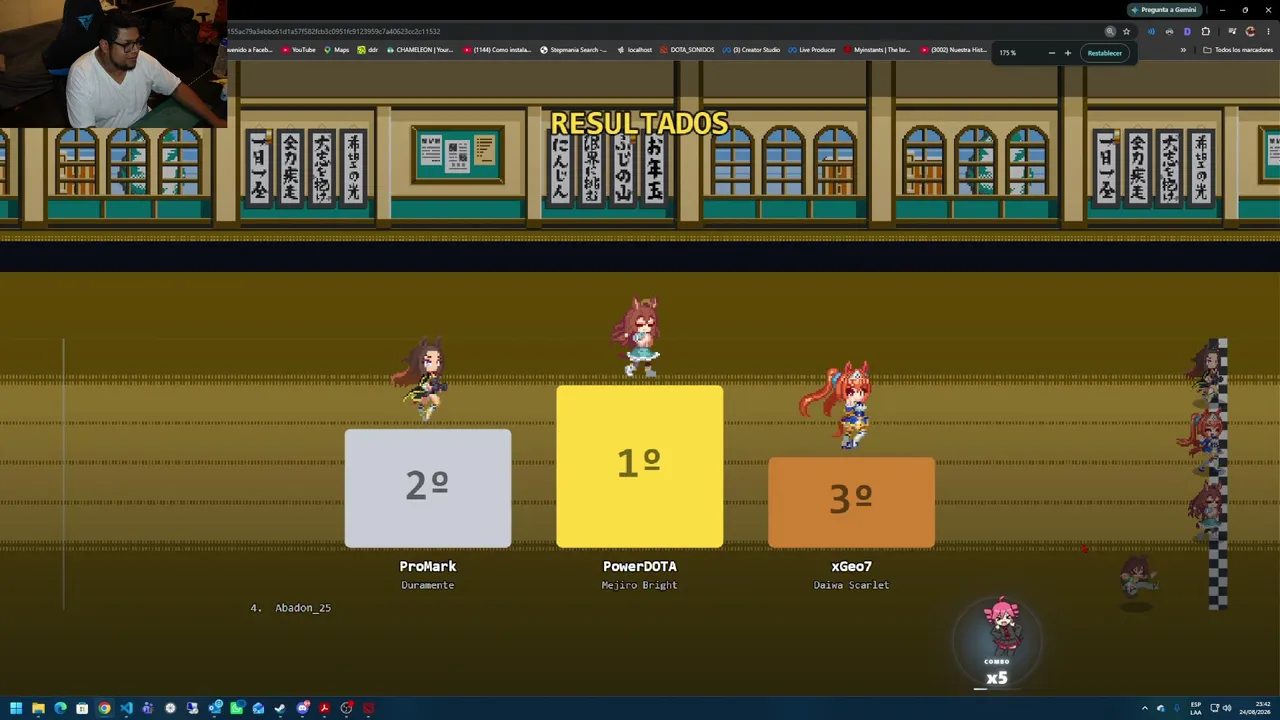The image size is (1280, 720).
Task: Click the combo x5 character badge
Action: click(998, 644)
